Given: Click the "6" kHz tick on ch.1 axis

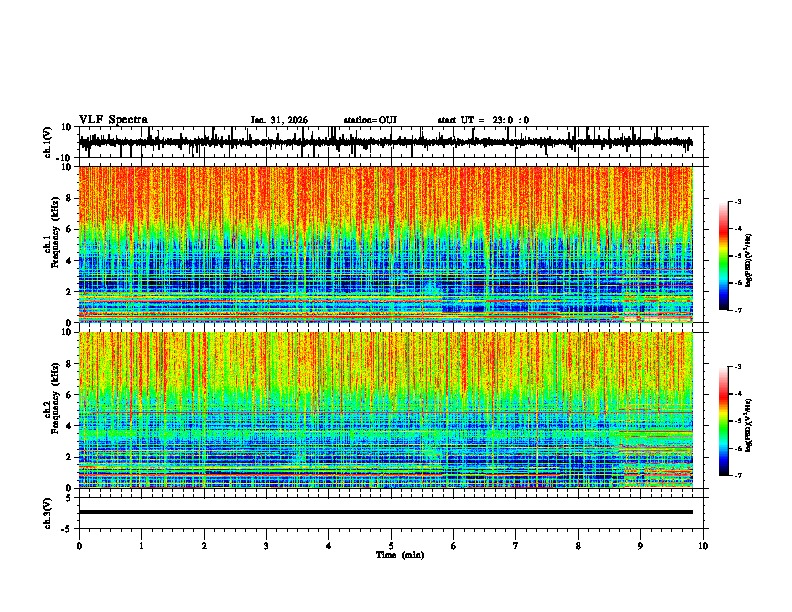Looking at the screenshot, I should [x=69, y=230].
